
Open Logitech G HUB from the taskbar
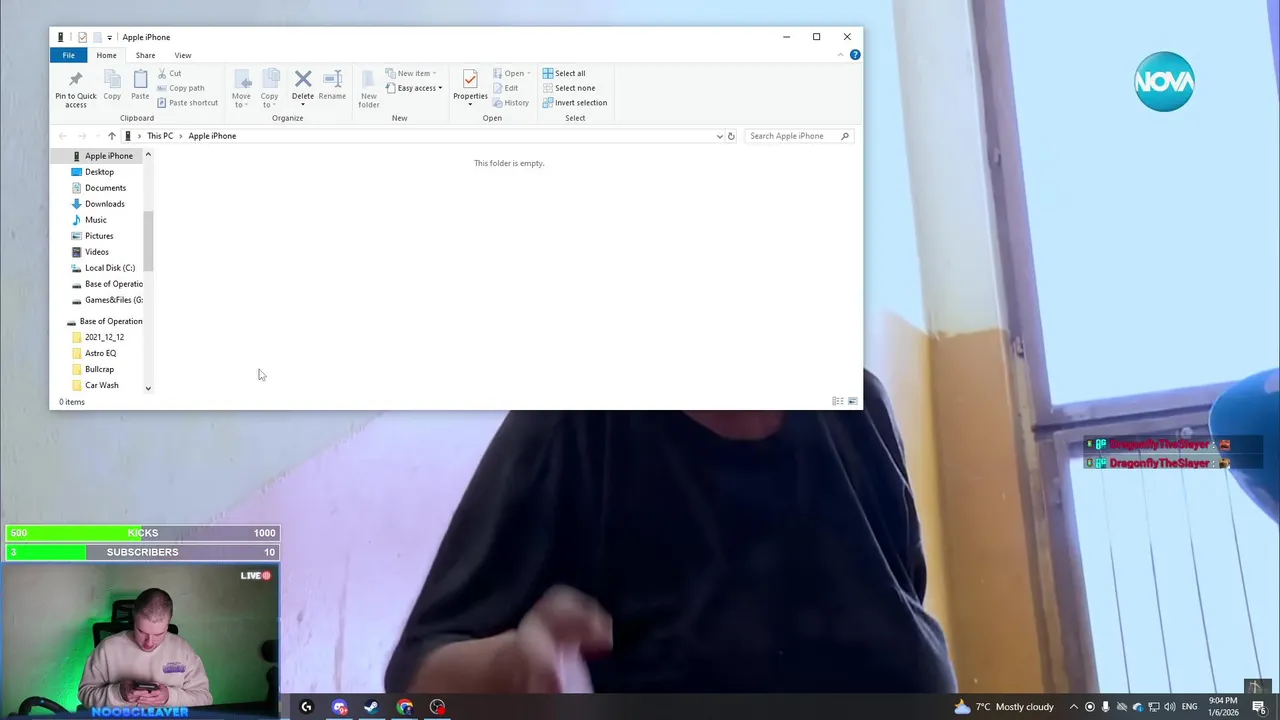point(307,707)
